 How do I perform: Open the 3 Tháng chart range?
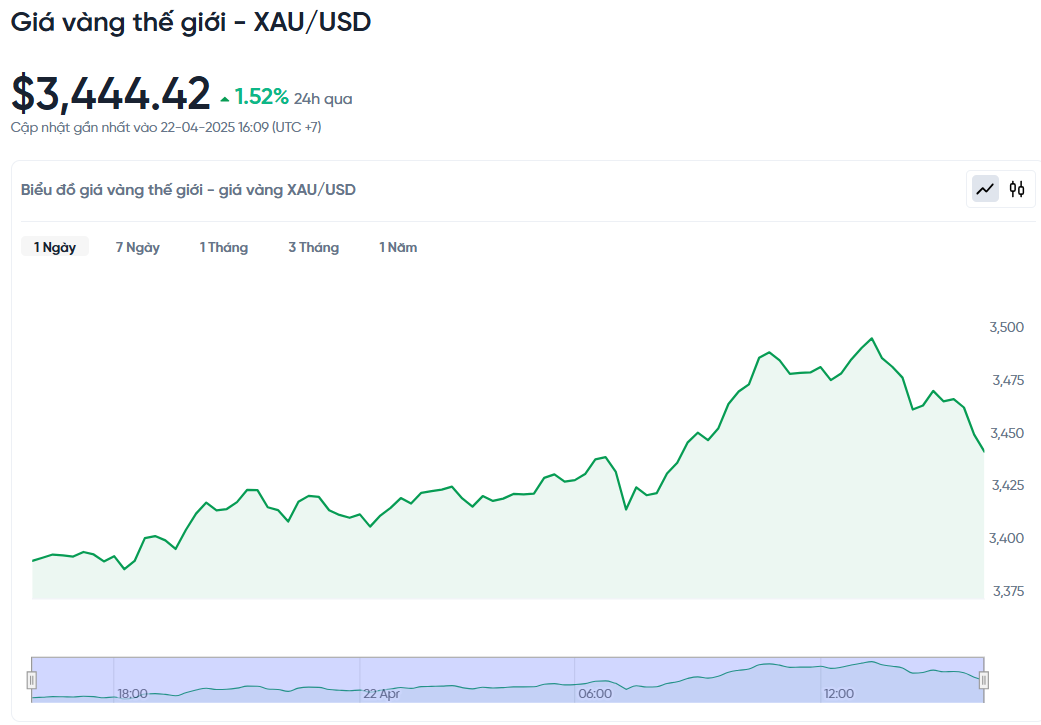point(314,247)
